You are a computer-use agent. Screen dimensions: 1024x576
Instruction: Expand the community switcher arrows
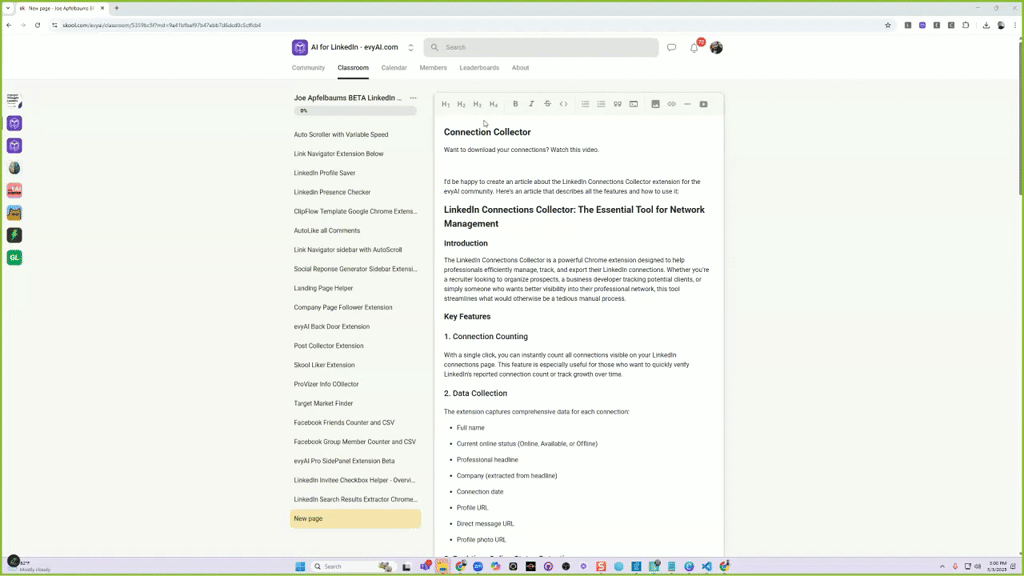click(411, 48)
